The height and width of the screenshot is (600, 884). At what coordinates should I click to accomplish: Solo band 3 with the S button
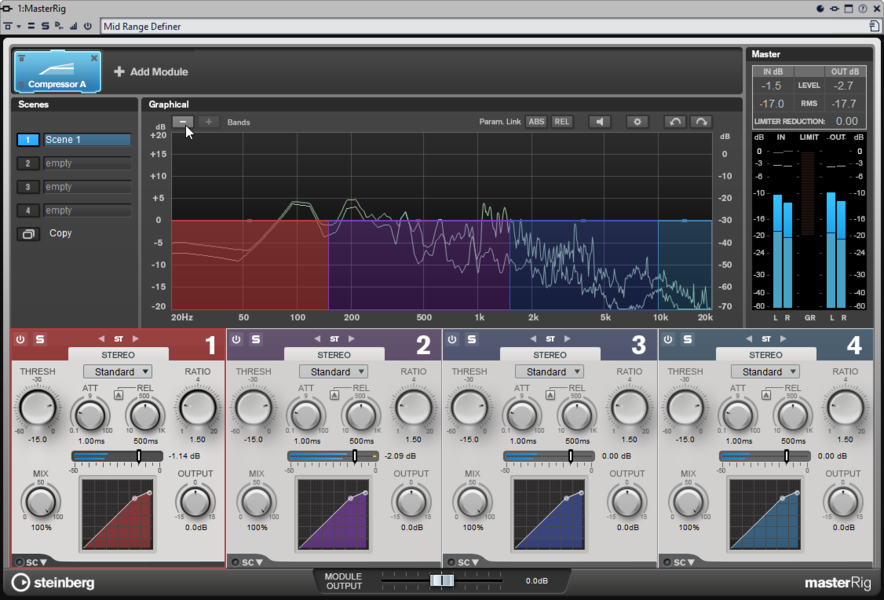coord(471,339)
